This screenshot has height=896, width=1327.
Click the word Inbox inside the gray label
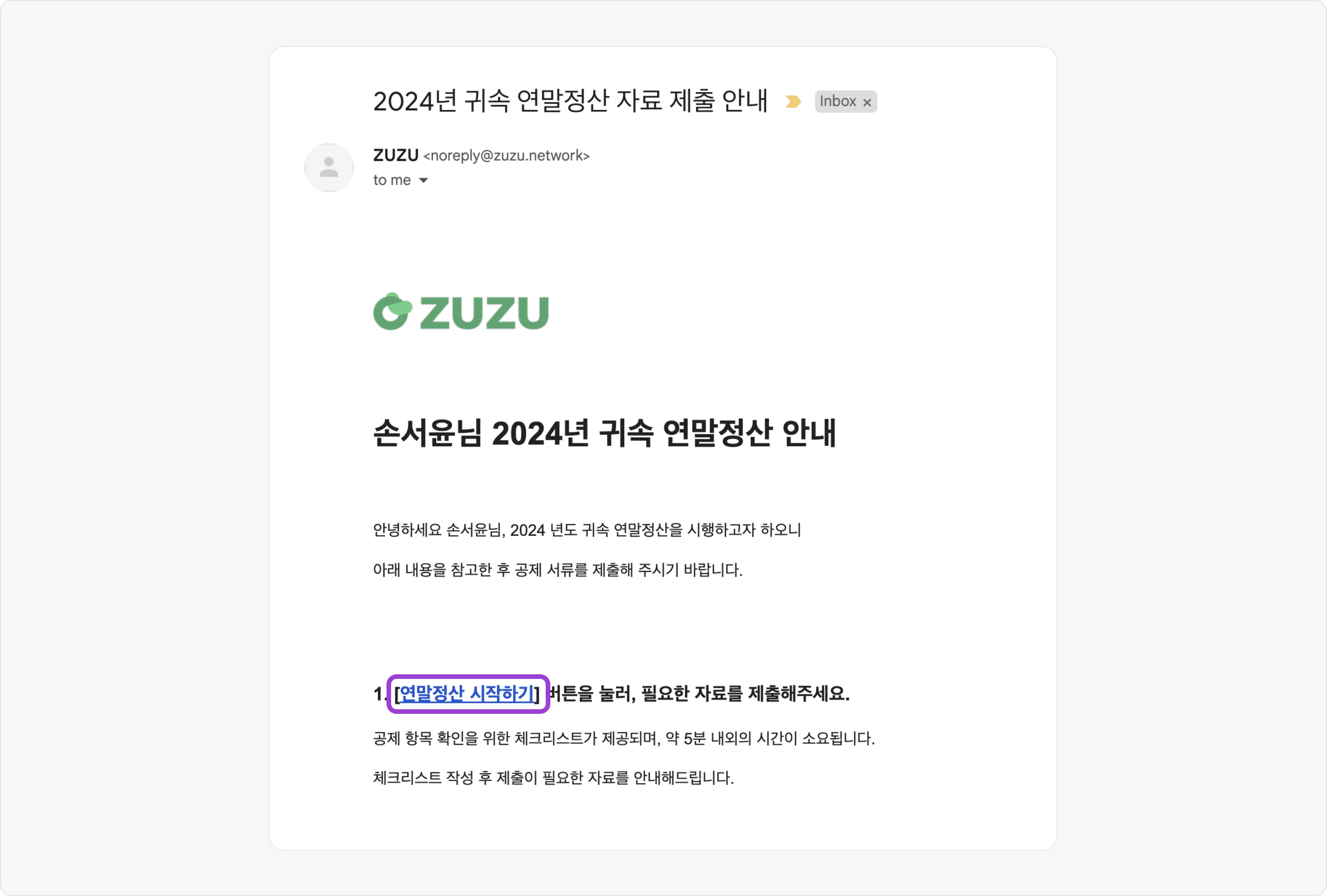[837, 102]
